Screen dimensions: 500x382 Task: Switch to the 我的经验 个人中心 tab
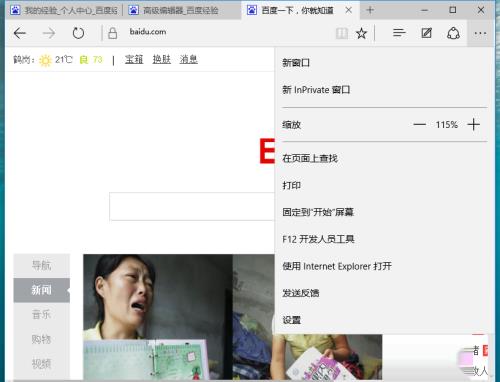(63, 10)
